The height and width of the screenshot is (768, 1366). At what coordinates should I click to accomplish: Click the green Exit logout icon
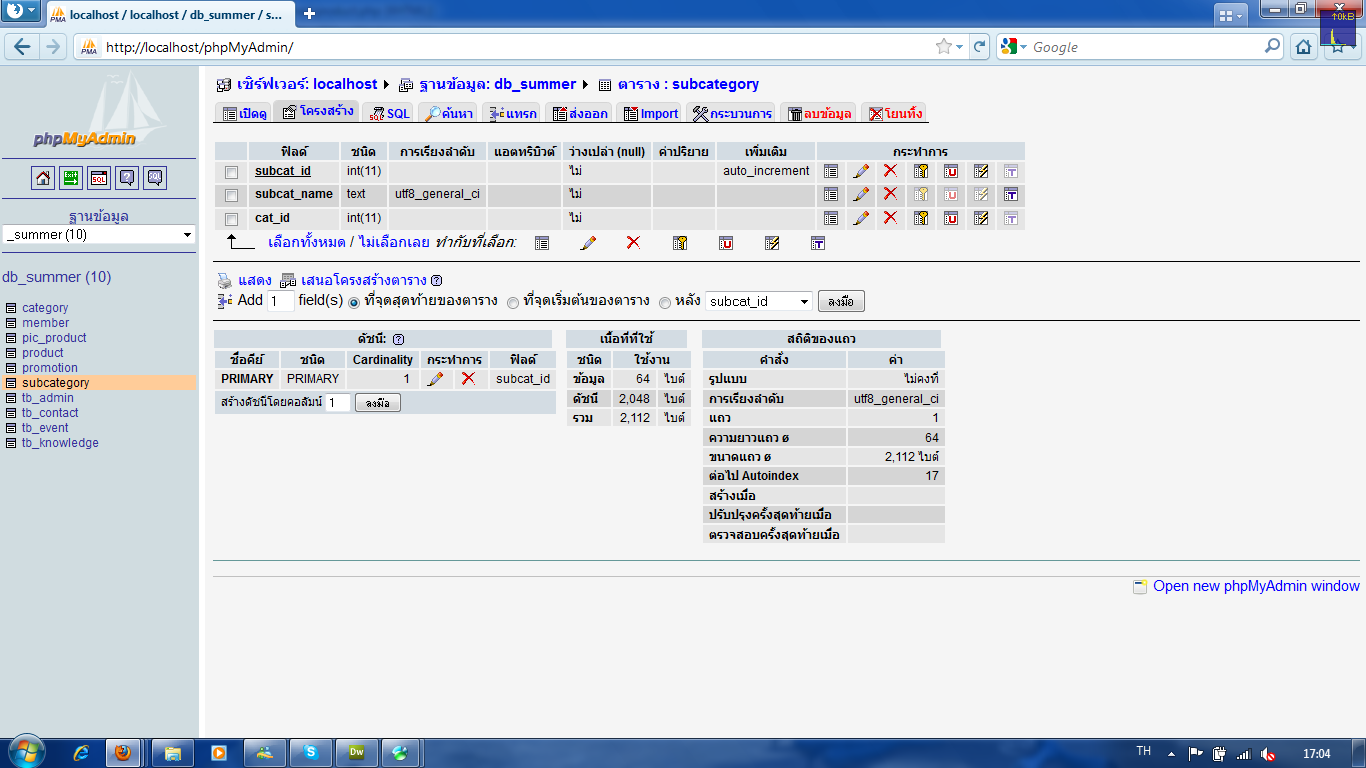(71, 178)
